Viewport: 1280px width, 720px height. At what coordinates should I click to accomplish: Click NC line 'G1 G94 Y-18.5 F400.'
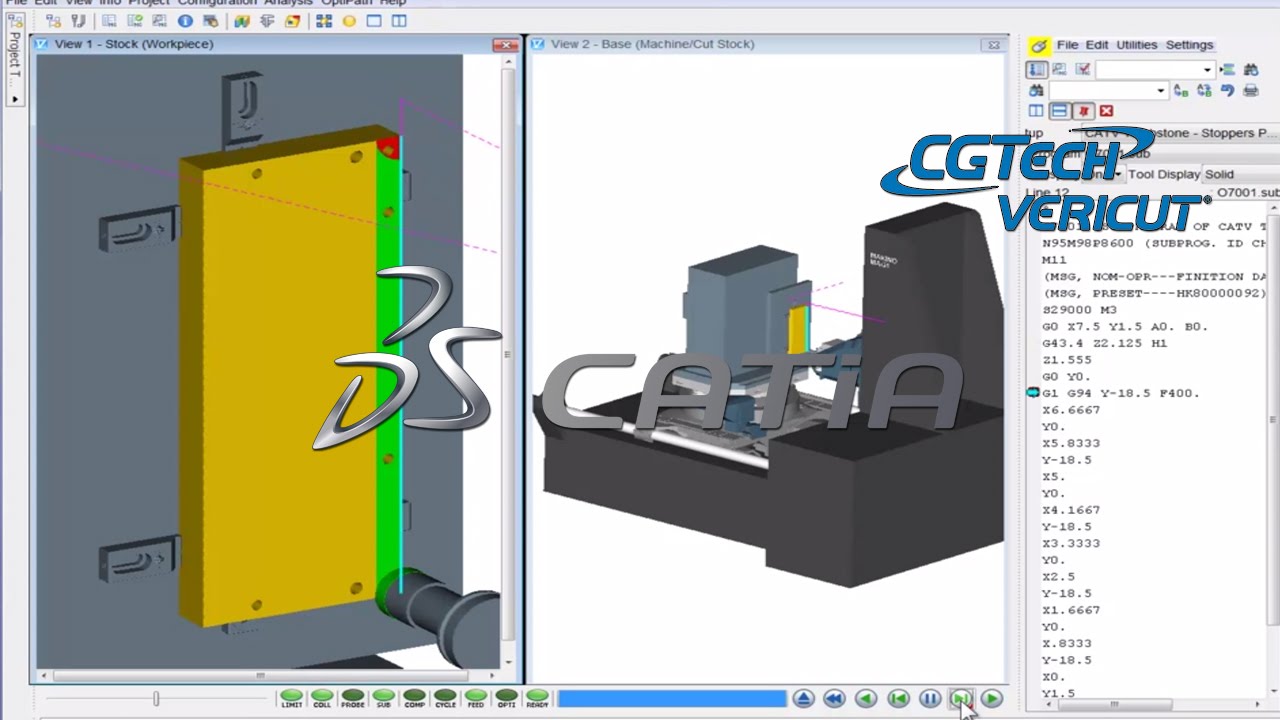point(1120,393)
